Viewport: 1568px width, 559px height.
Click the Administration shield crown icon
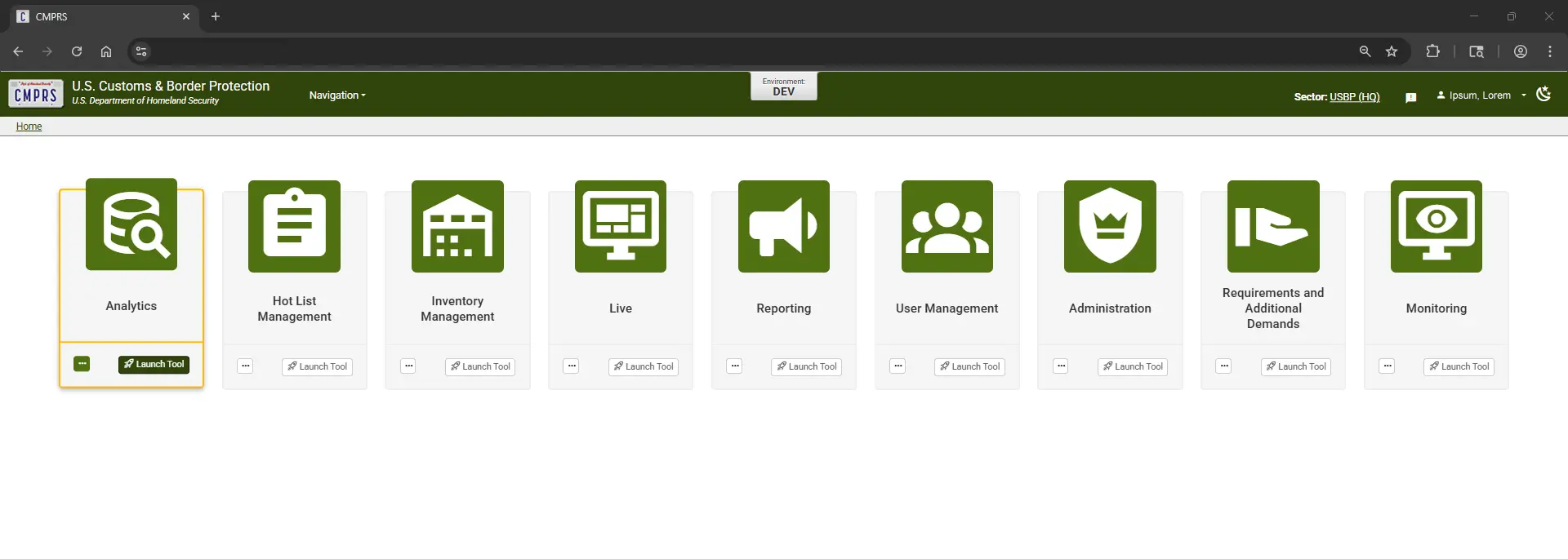[x=1110, y=226]
